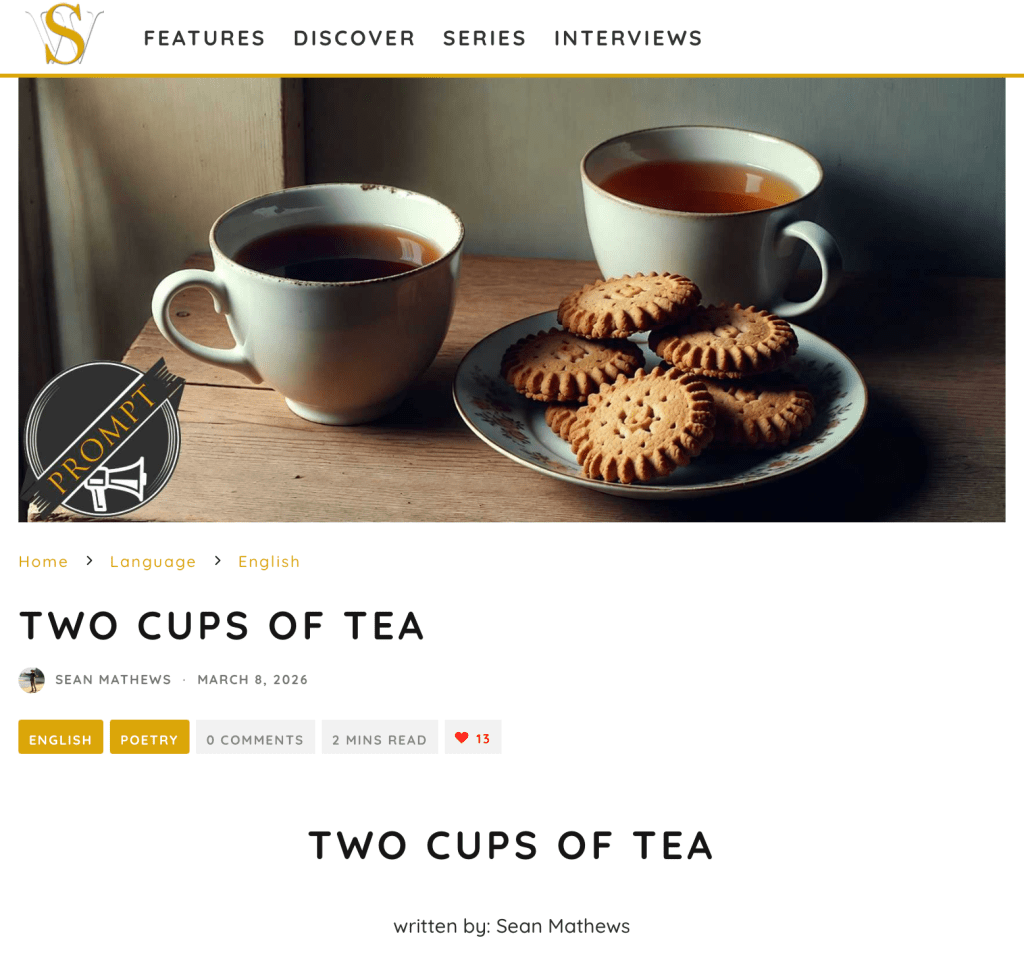Select the English category tag
Screen dimensions: 1024x967
(61, 737)
